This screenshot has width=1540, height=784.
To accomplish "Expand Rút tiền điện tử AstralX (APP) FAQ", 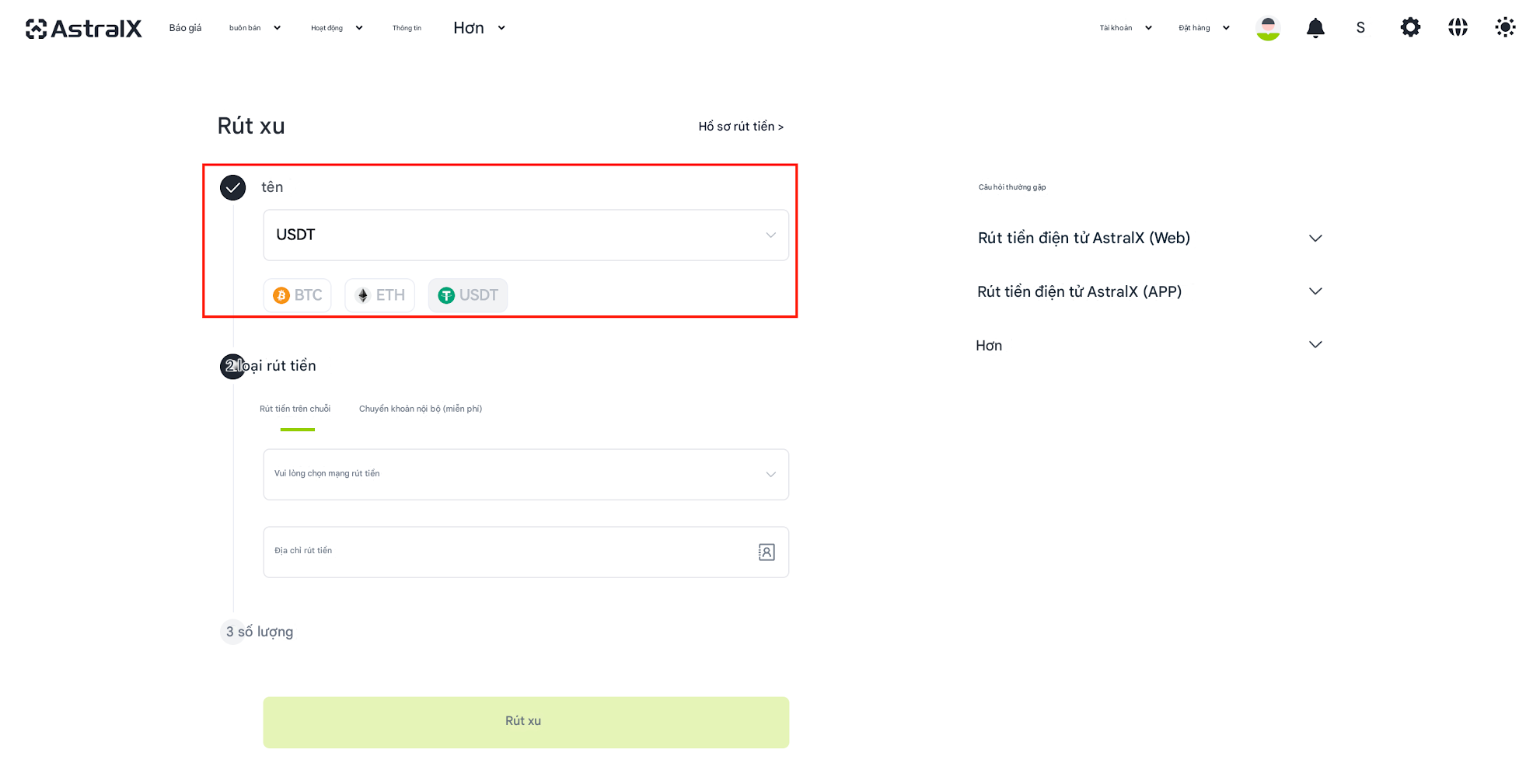I will point(1150,291).
